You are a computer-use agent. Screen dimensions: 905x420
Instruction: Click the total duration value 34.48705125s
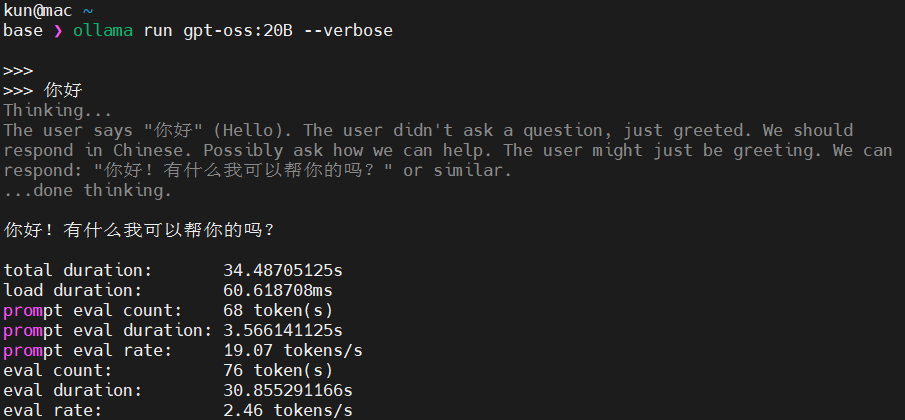tap(284, 271)
